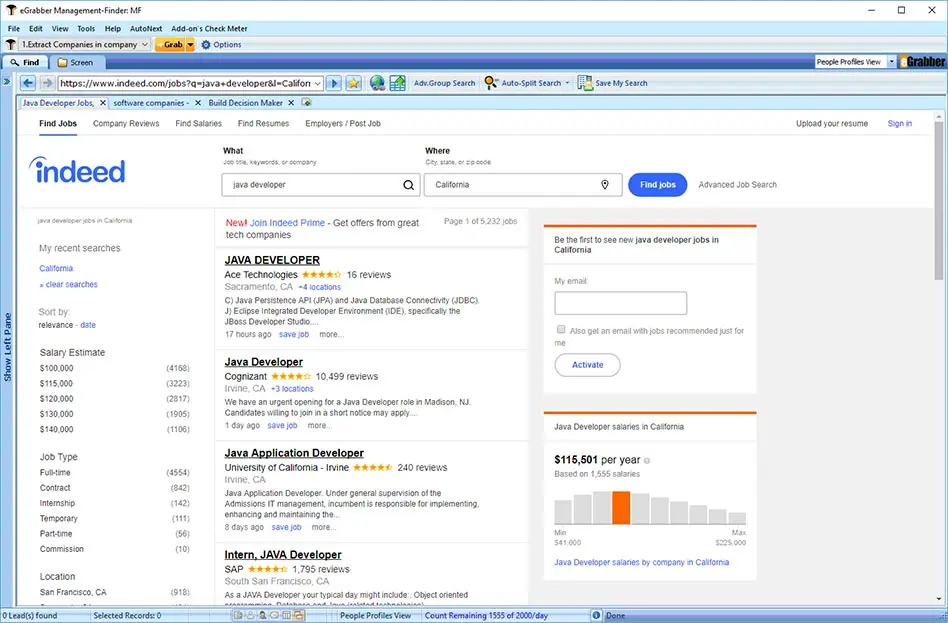The height and width of the screenshot is (623, 948).
Task: Click the magnifier in the What search field
Action: coord(409,185)
